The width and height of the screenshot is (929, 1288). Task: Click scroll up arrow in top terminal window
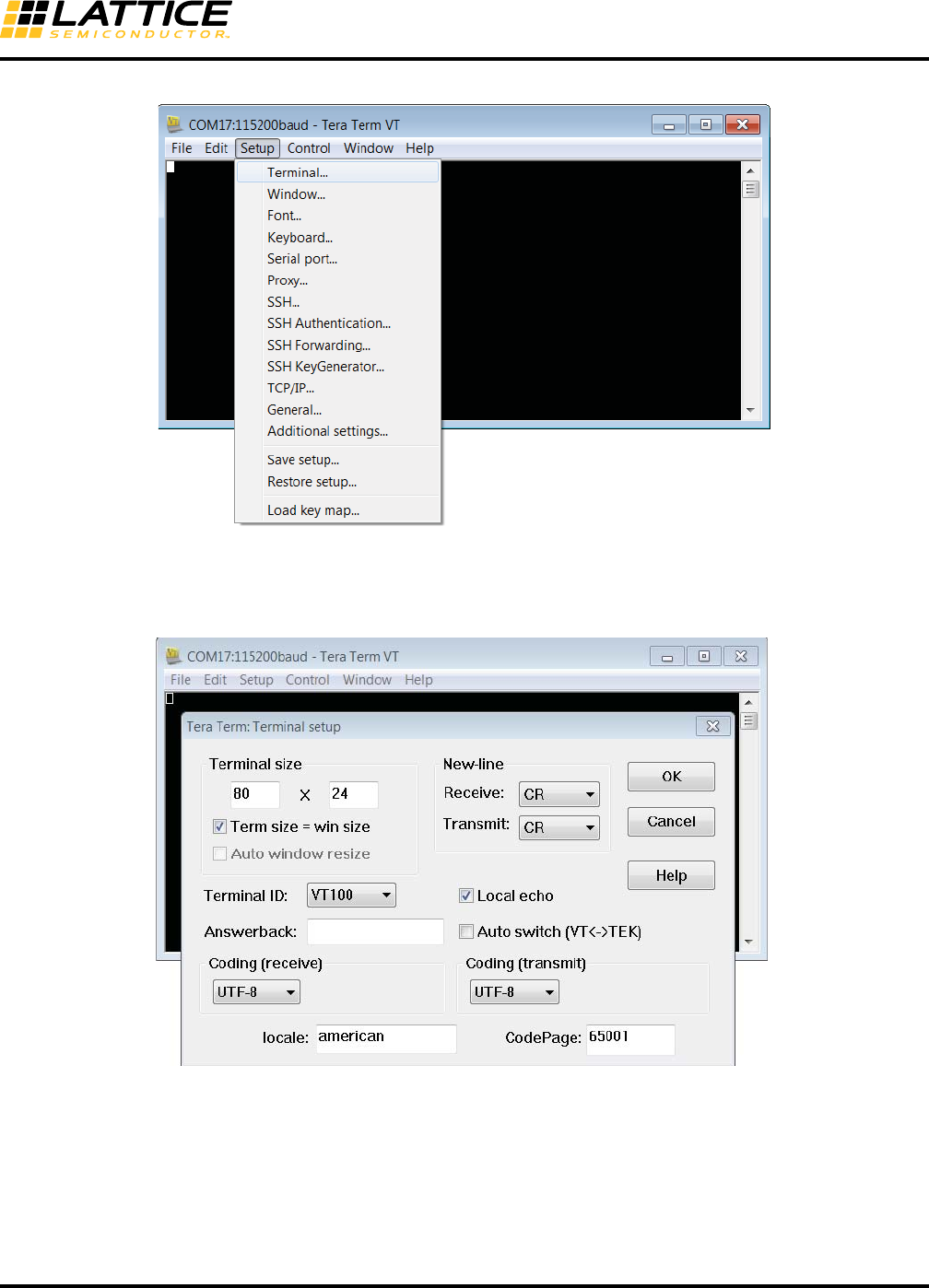click(750, 170)
